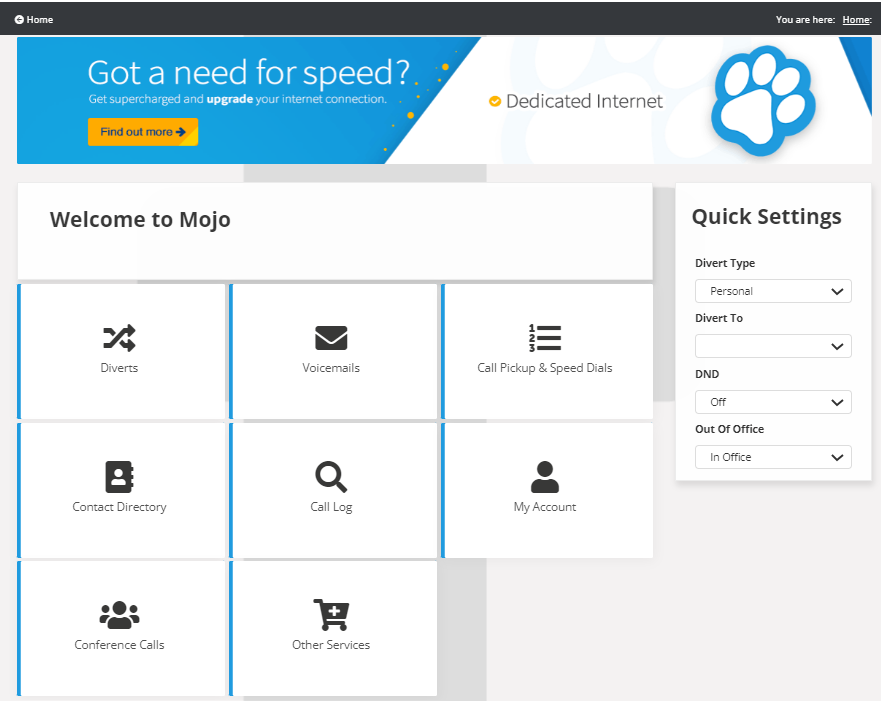This screenshot has width=881, height=701.
Task: Click the Diverts shuffle icon
Action: pos(119,338)
